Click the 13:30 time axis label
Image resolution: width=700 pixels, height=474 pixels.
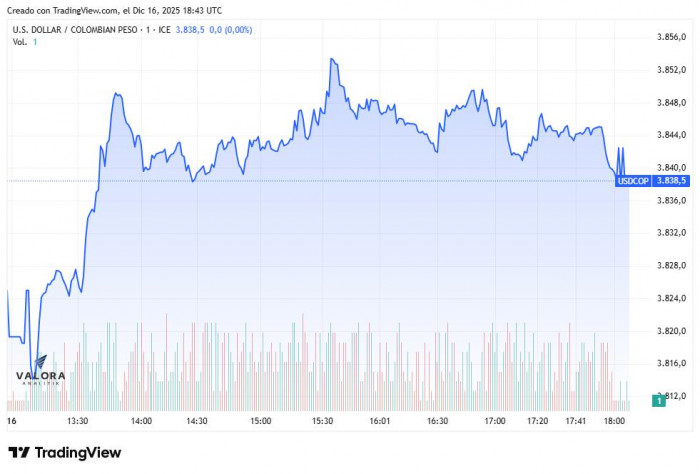click(78, 422)
